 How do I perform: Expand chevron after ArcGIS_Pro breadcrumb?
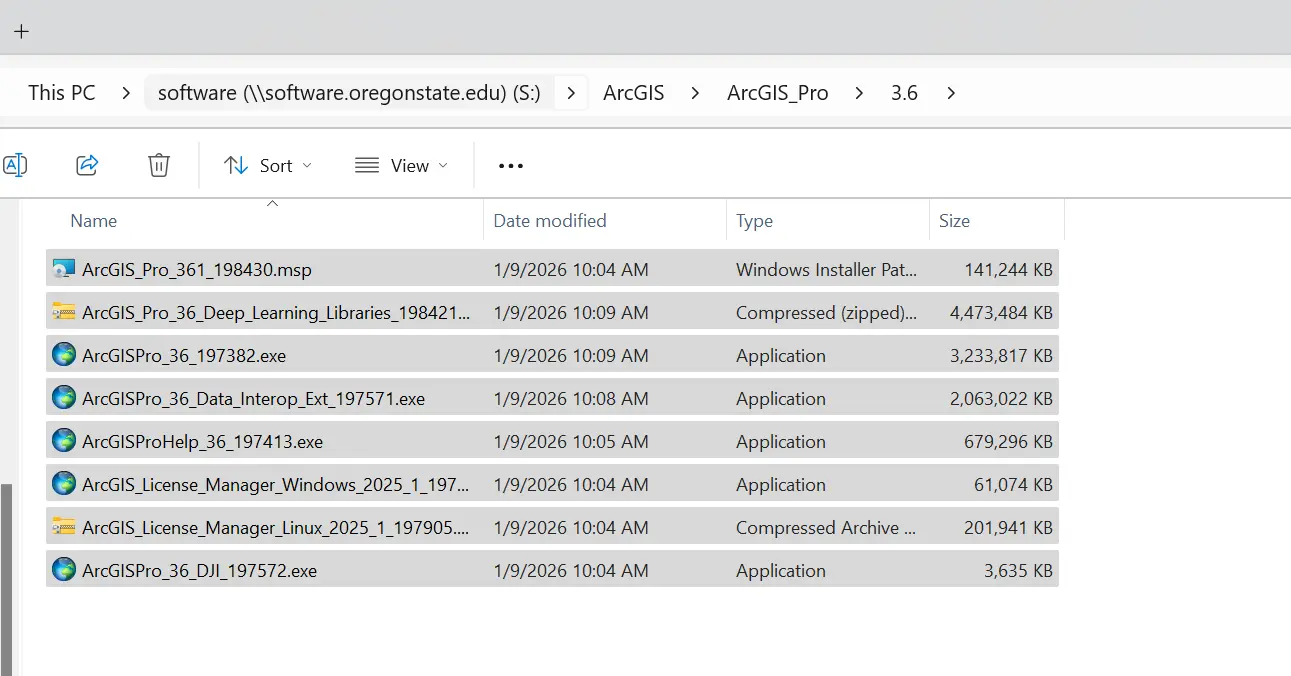[x=859, y=93]
